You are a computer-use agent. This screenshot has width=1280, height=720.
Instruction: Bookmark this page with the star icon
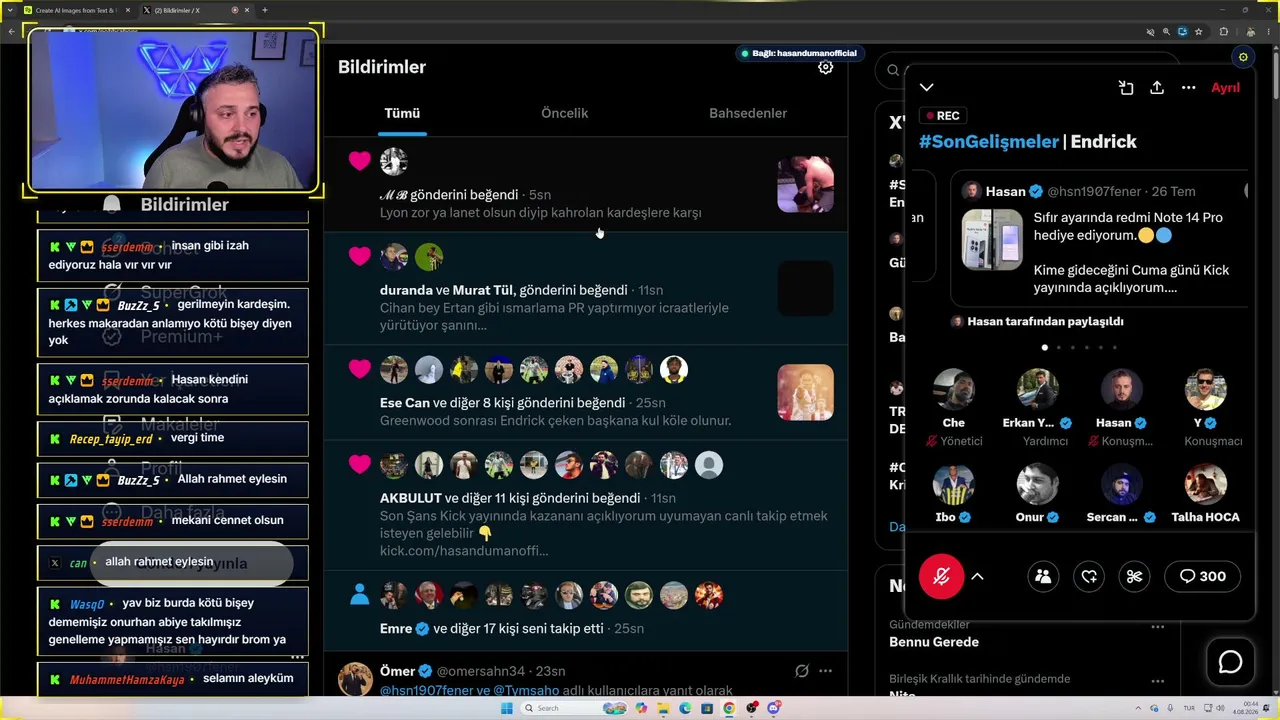tap(1198, 32)
